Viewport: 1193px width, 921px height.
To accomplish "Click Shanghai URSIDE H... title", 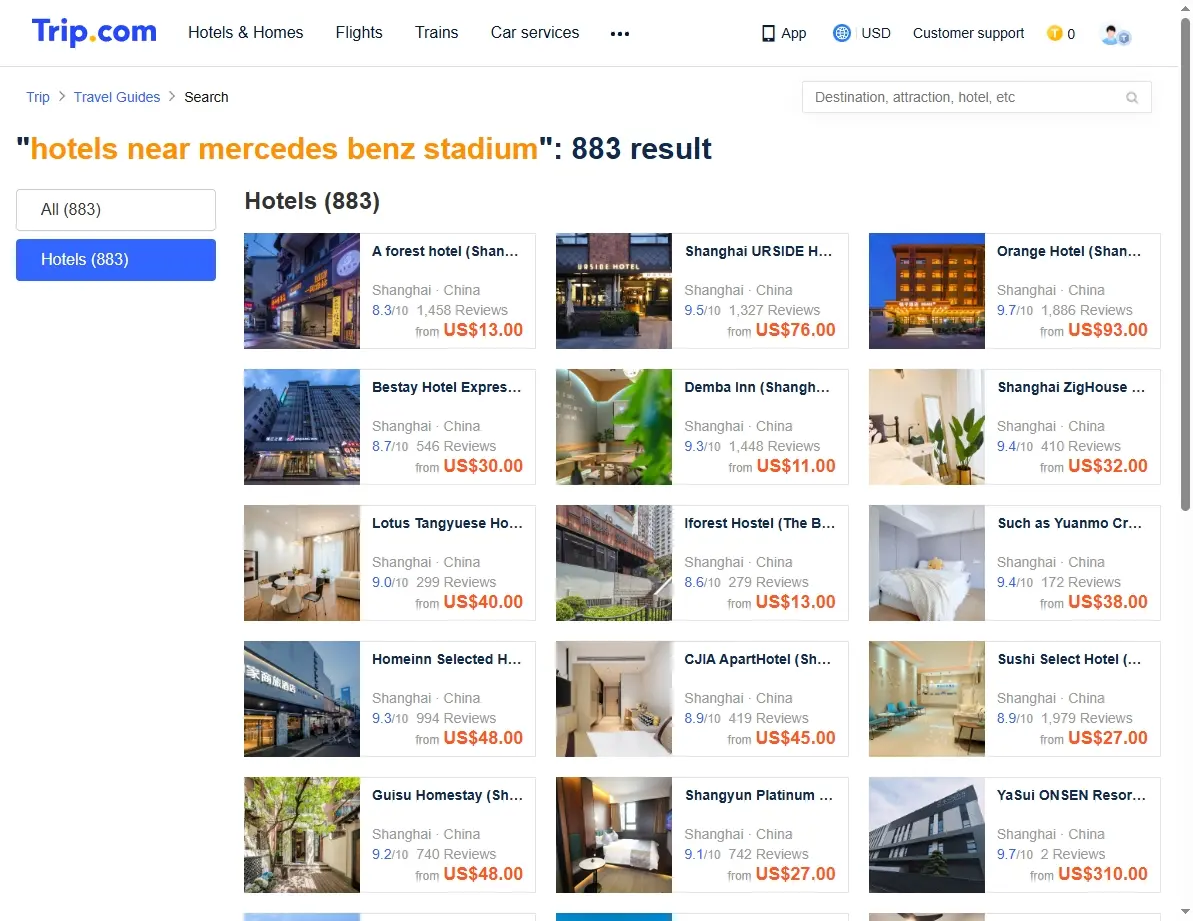I will pyautogui.click(x=759, y=251).
